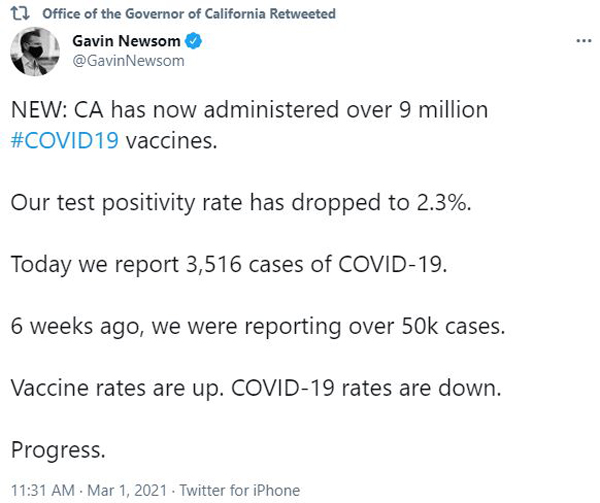Click the blue verified checkmark badge
The height and width of the screenshot is (503, 600).
193,41
